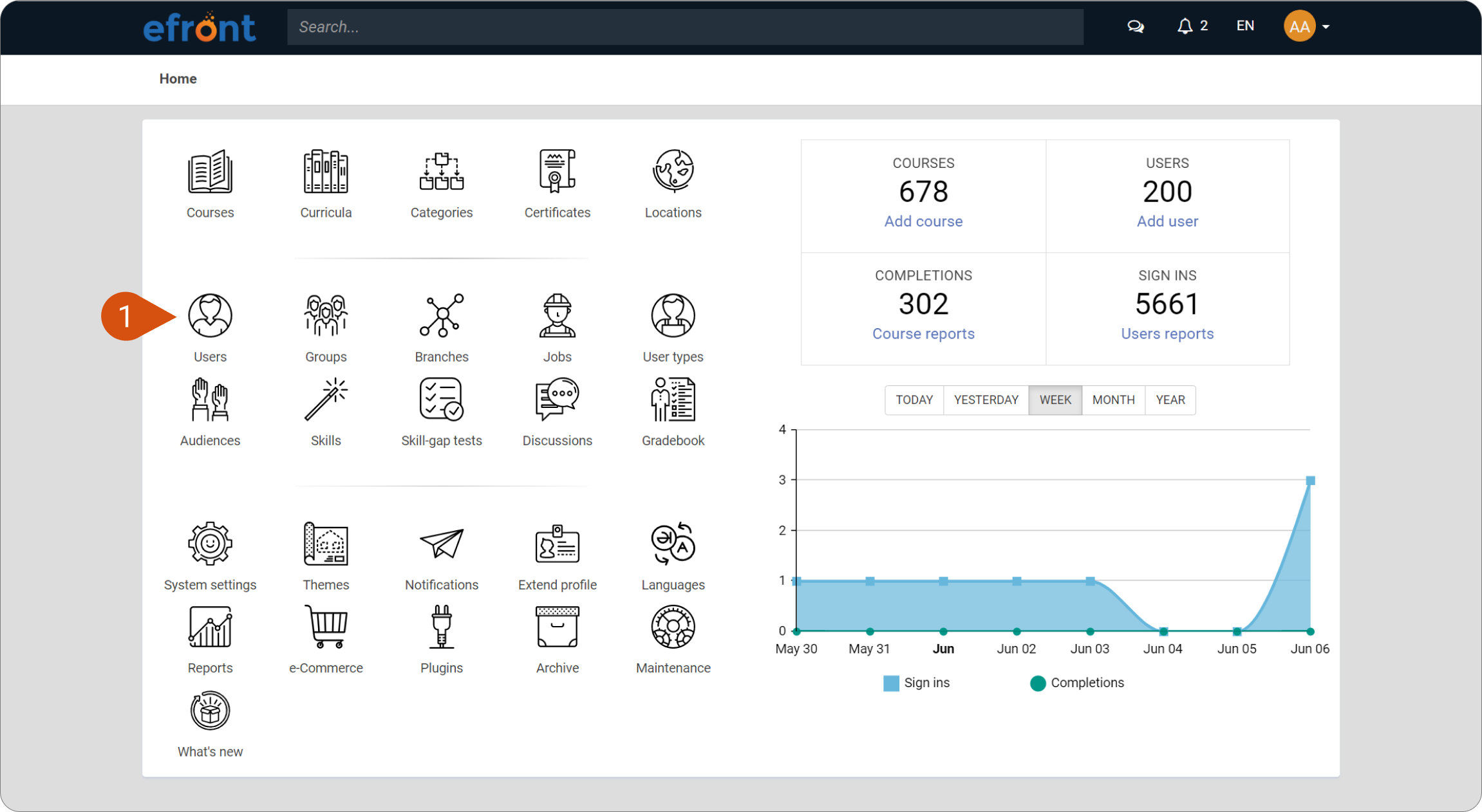Screen dimensions: 1482x812
Task: Expand the AA user account dropdown
Action: (x=1307, y=26)
